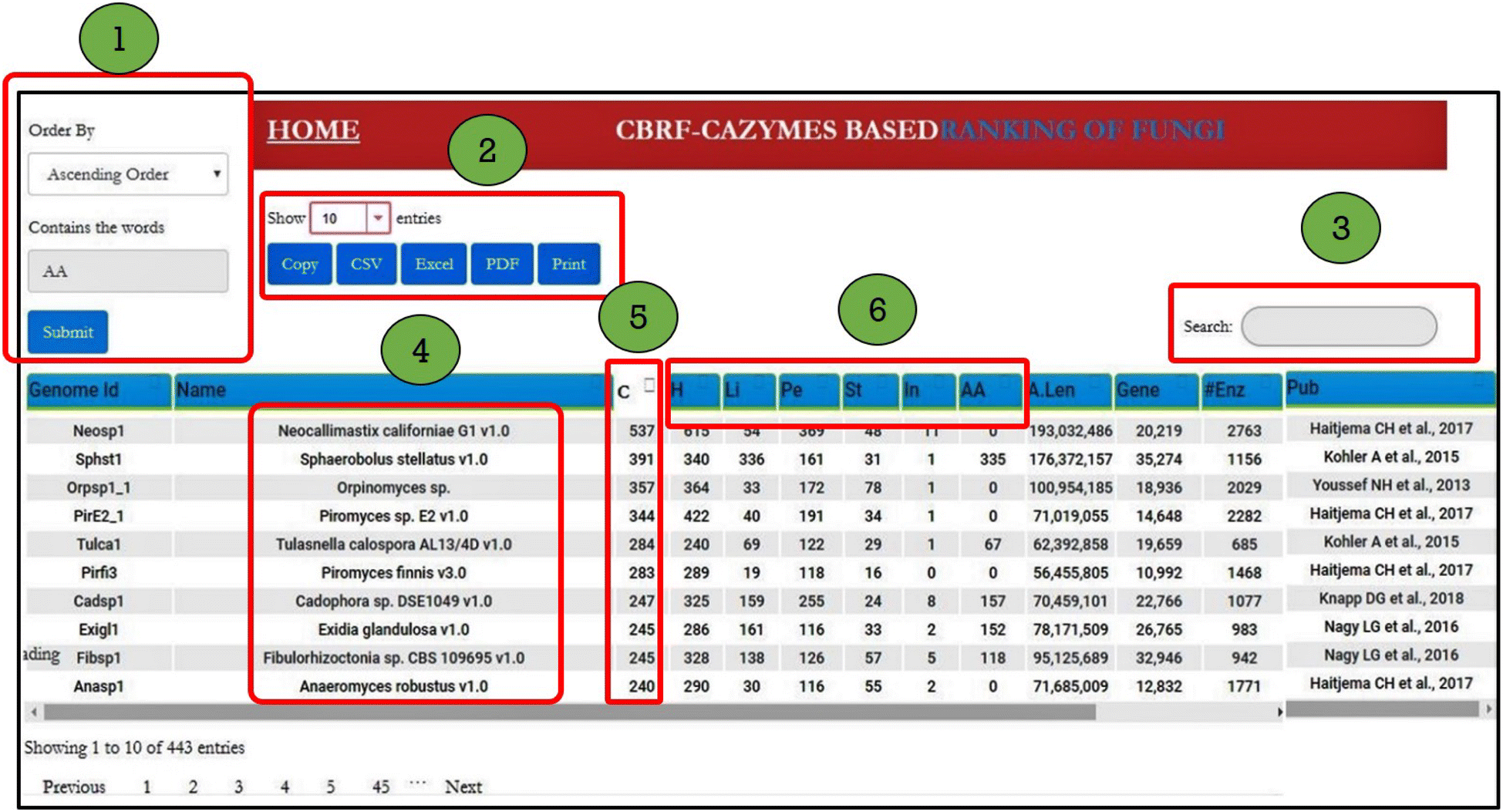This screenshot has width=1503, height=812.
Task: Click publication Knapp DG et al., 2018
Action: (1391, 598)
